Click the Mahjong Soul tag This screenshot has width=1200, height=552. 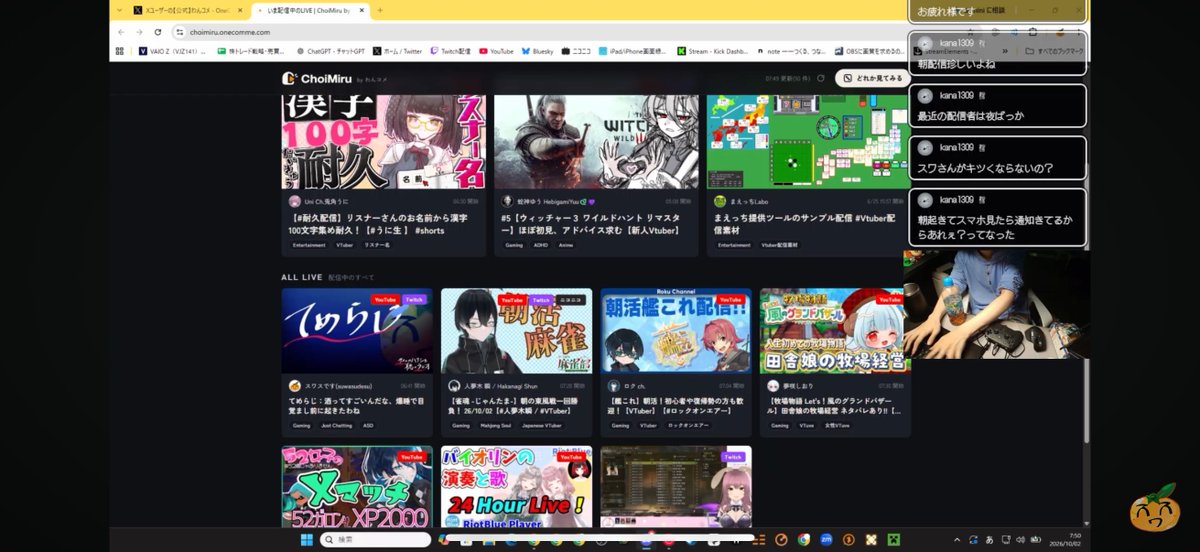point(495,425)
